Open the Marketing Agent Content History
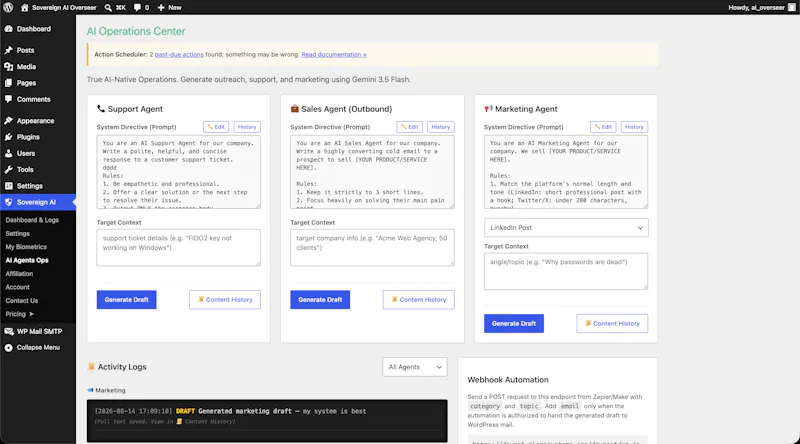This screenshot has height=444, width=800. [612, 324]
